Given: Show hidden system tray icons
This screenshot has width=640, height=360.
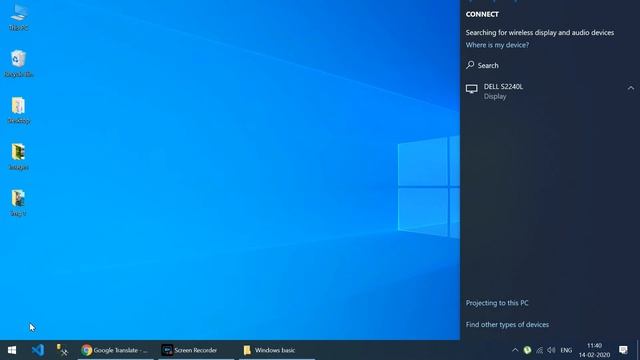Looking at the screenshot, I should (515, 350).
